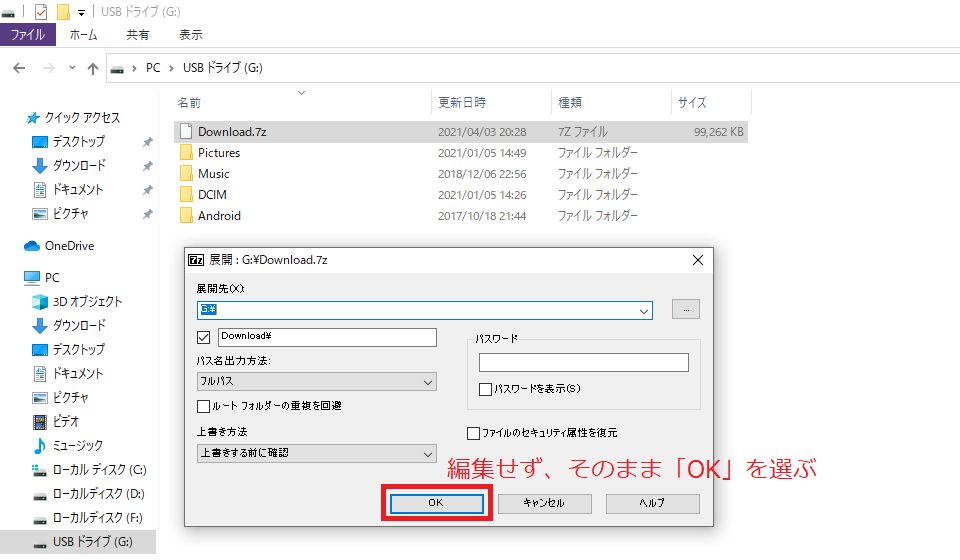Expand the PC breadcrumb chevron
The width and height of the screenshot is (960, 560).
171,68
